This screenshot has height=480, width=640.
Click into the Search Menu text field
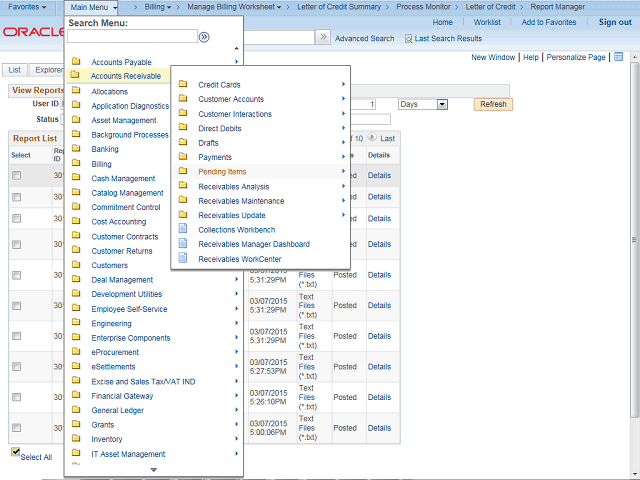131,37
